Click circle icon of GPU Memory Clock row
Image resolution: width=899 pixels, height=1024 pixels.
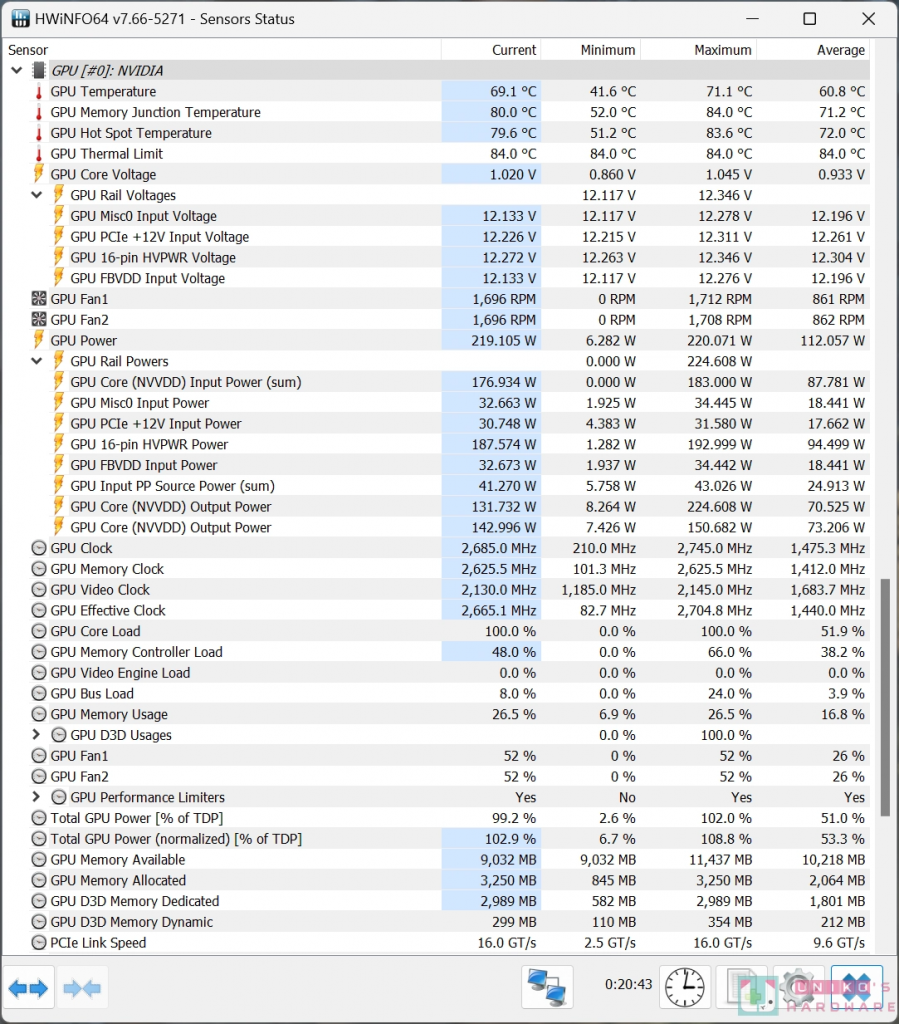click(39, 569)
